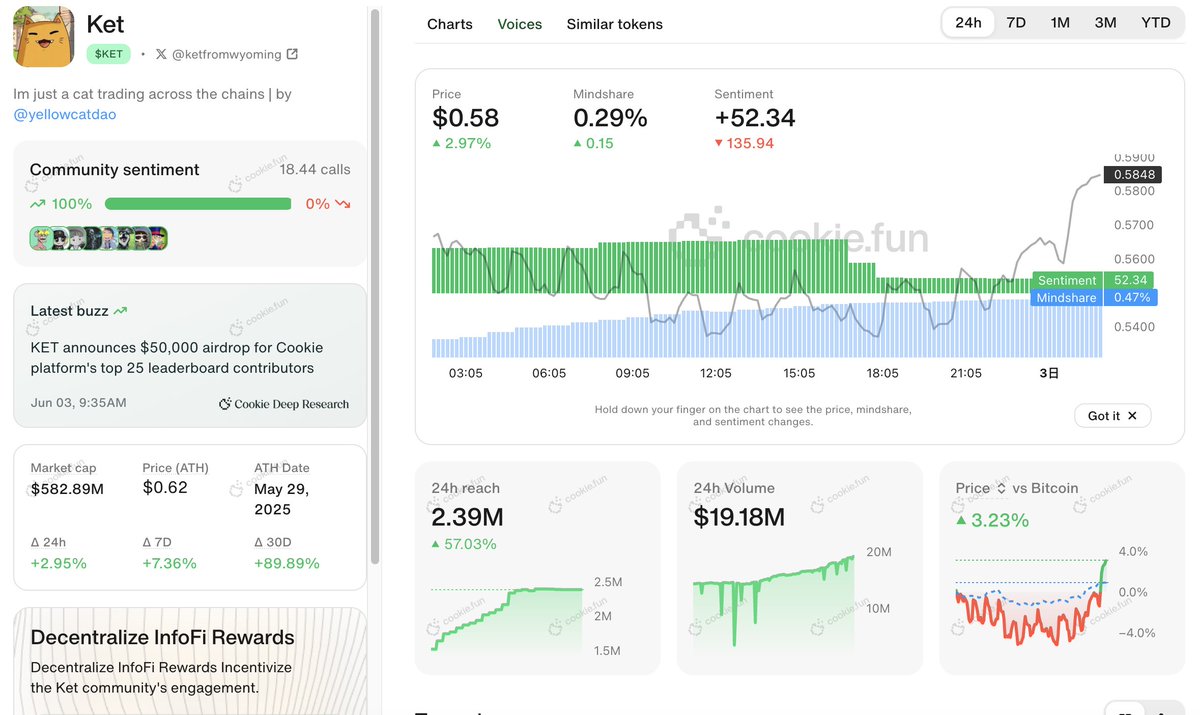
Task: Click the green up arrow beside 2.97%
Action: pos(437,143)
